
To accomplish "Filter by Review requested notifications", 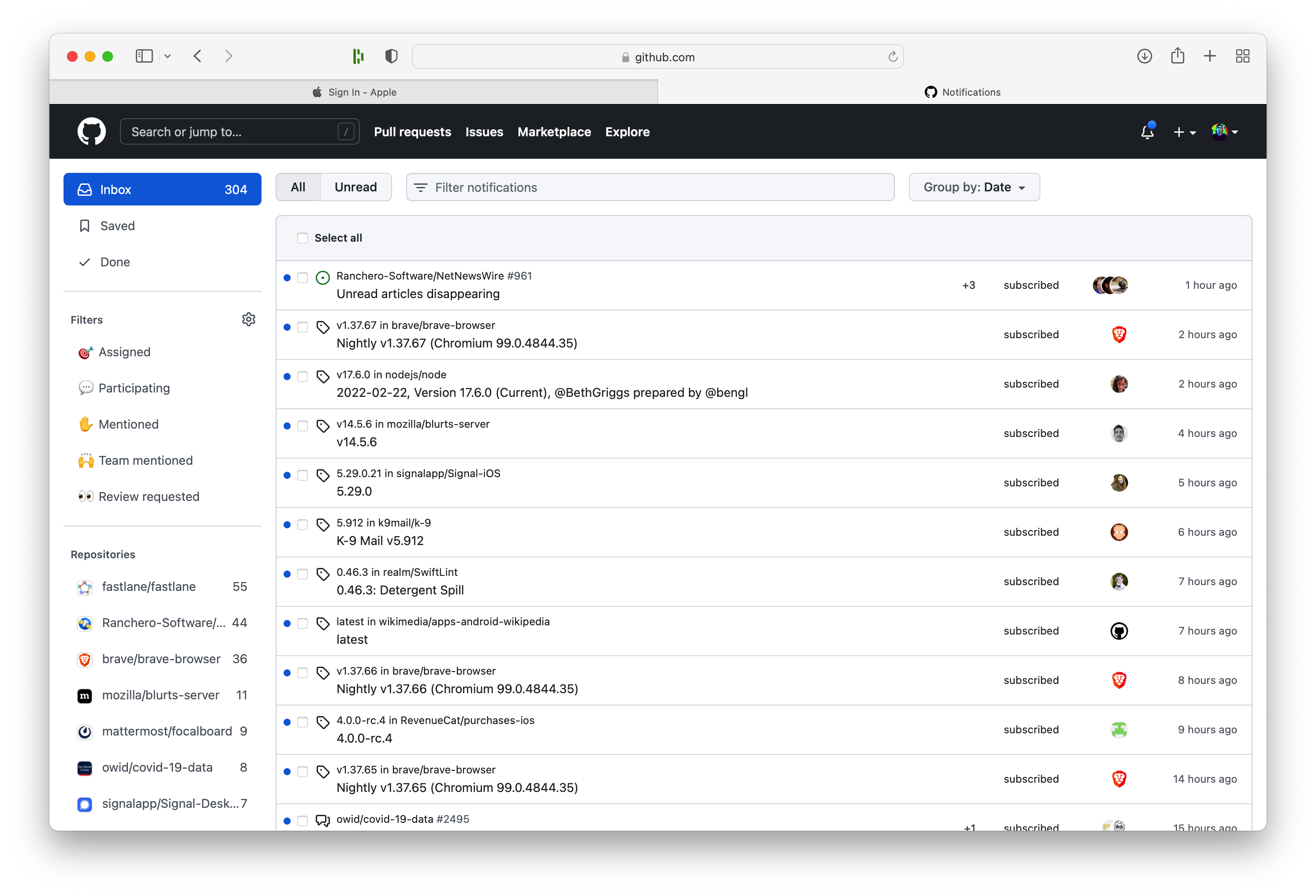I will [163, 497].
